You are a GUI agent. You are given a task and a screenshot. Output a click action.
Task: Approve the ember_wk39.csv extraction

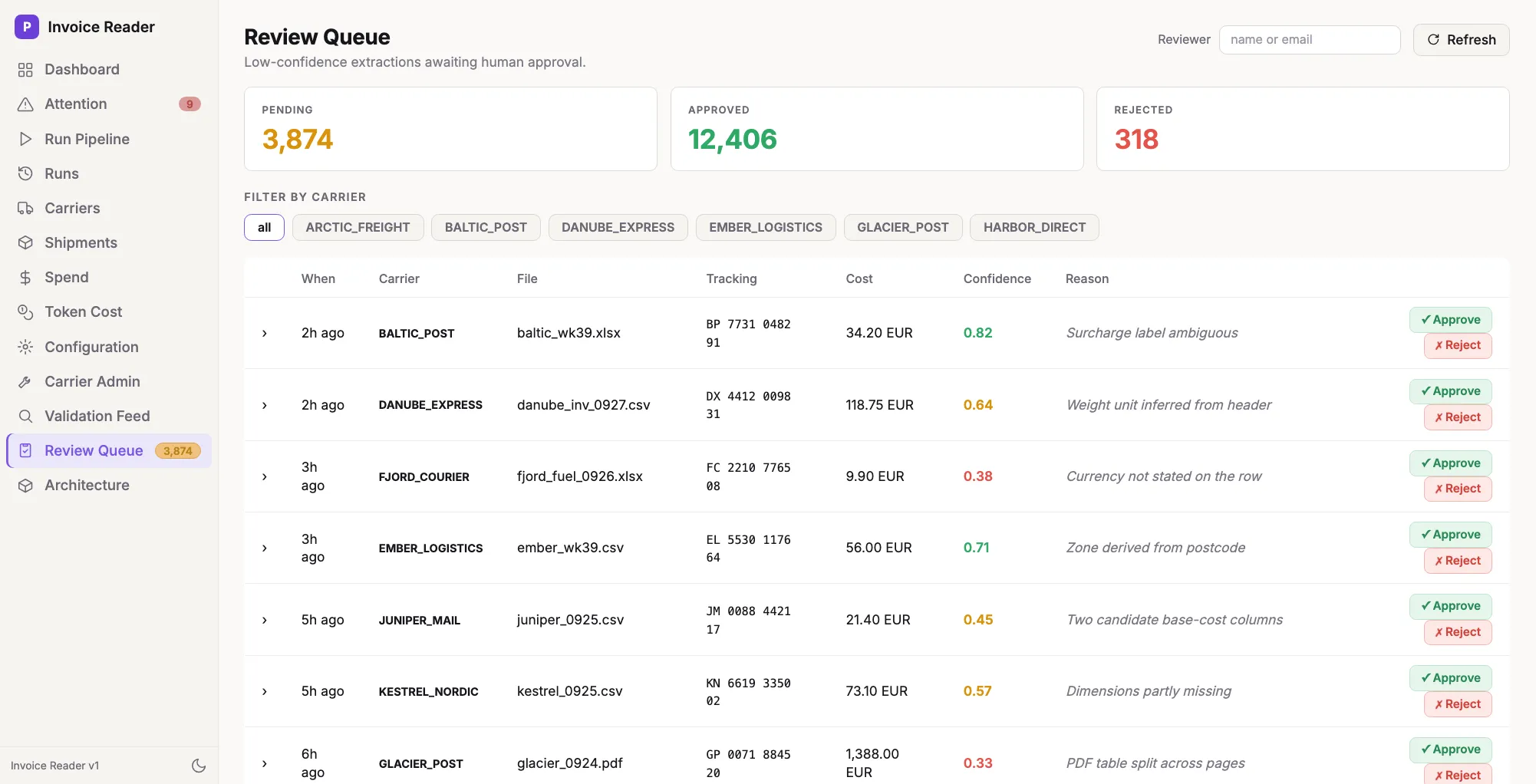(1450, 535)
